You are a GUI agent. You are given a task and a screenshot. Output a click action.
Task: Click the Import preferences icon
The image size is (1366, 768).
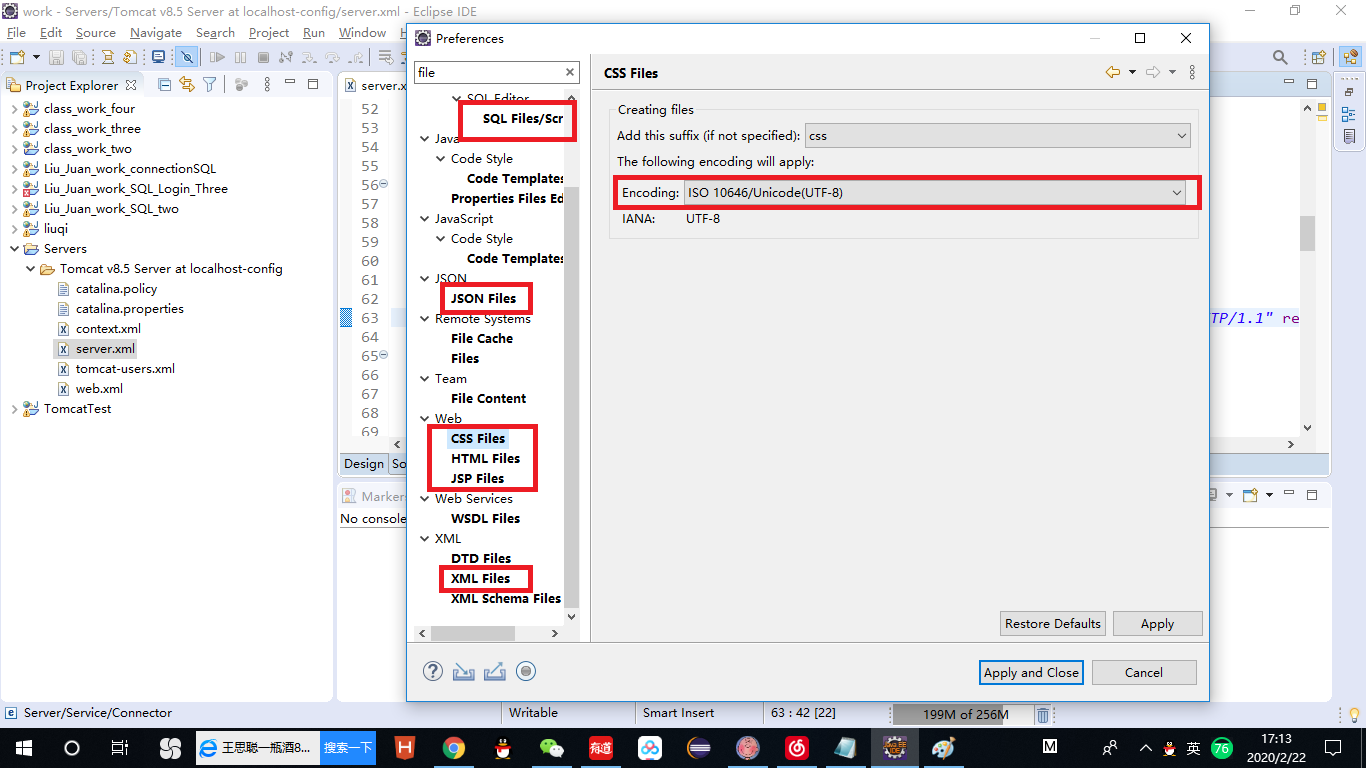tap(463, 671)
